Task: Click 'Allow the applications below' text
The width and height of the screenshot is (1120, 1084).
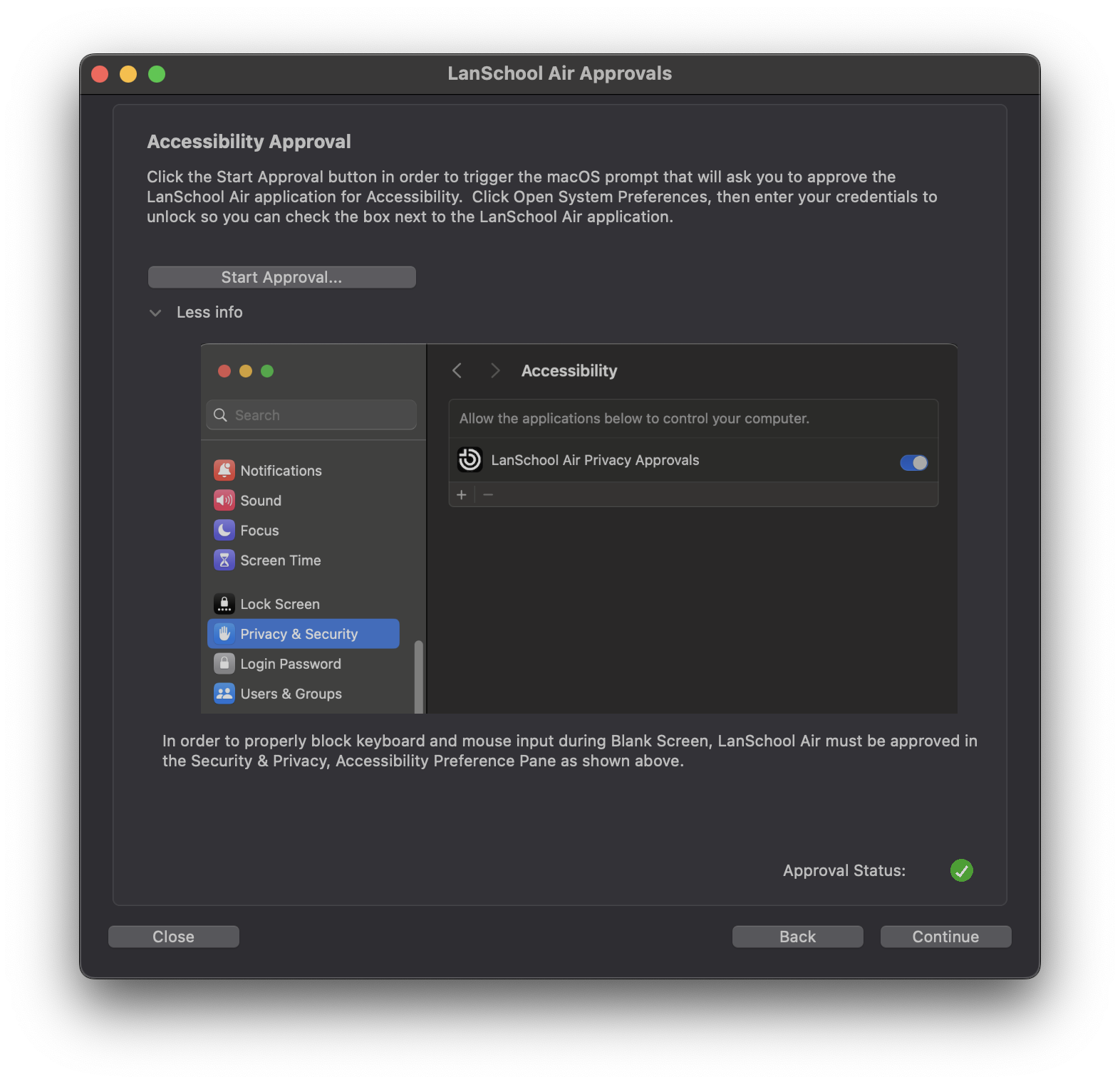Action: [x=634, y=419]
